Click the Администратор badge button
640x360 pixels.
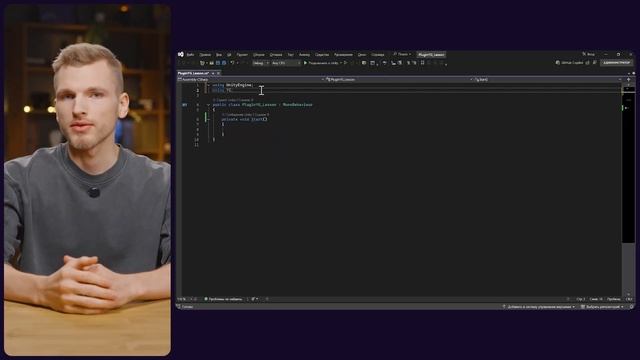616,62
